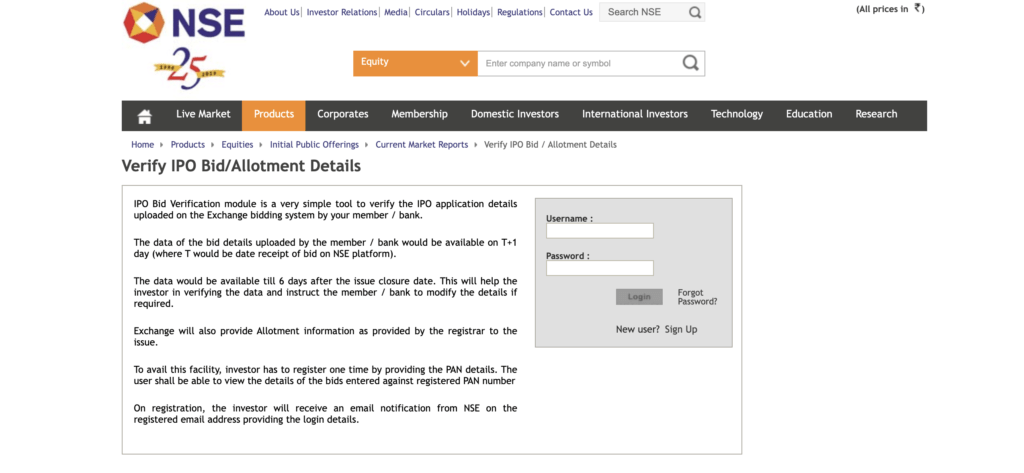Go to Initial Public Offerings breadcrumb
1024x473 pixels.
tap(314, 145)
